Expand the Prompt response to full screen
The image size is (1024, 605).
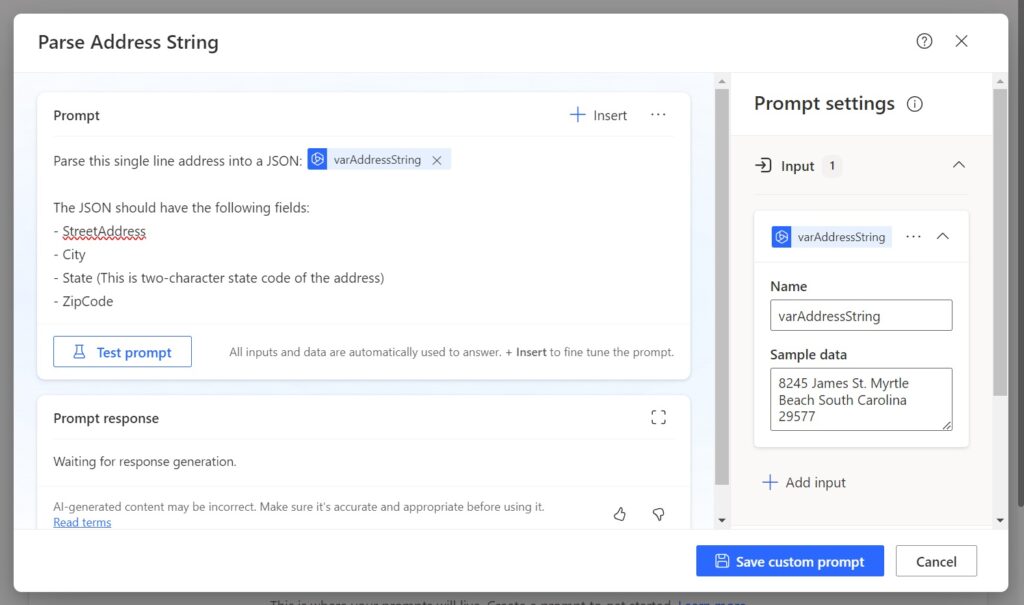click(658, 417)
